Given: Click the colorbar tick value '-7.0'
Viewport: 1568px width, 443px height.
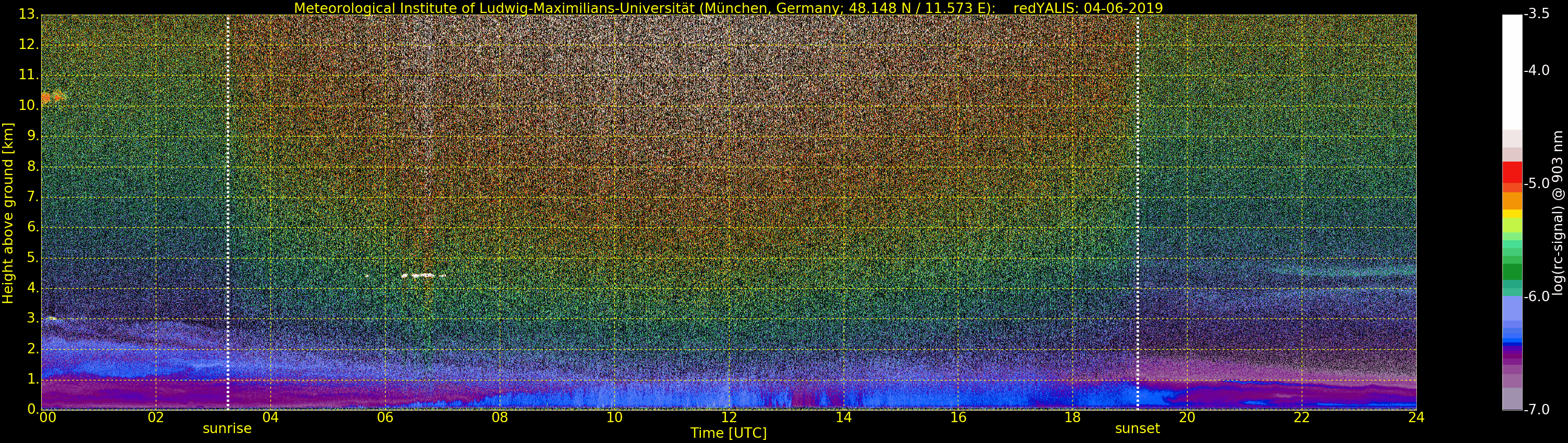Looking at the screenshot, I should (1538, 409).
